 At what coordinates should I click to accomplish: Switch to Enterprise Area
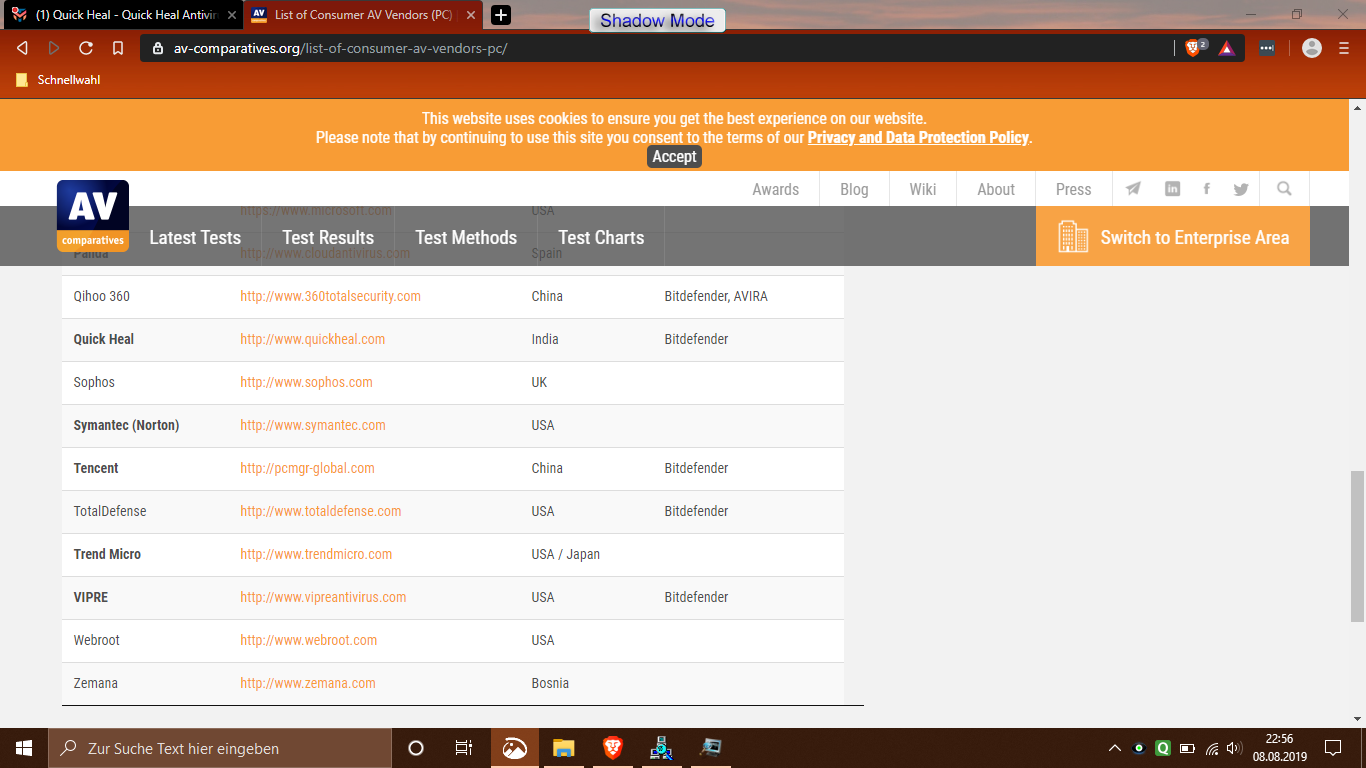(1173, 237)
